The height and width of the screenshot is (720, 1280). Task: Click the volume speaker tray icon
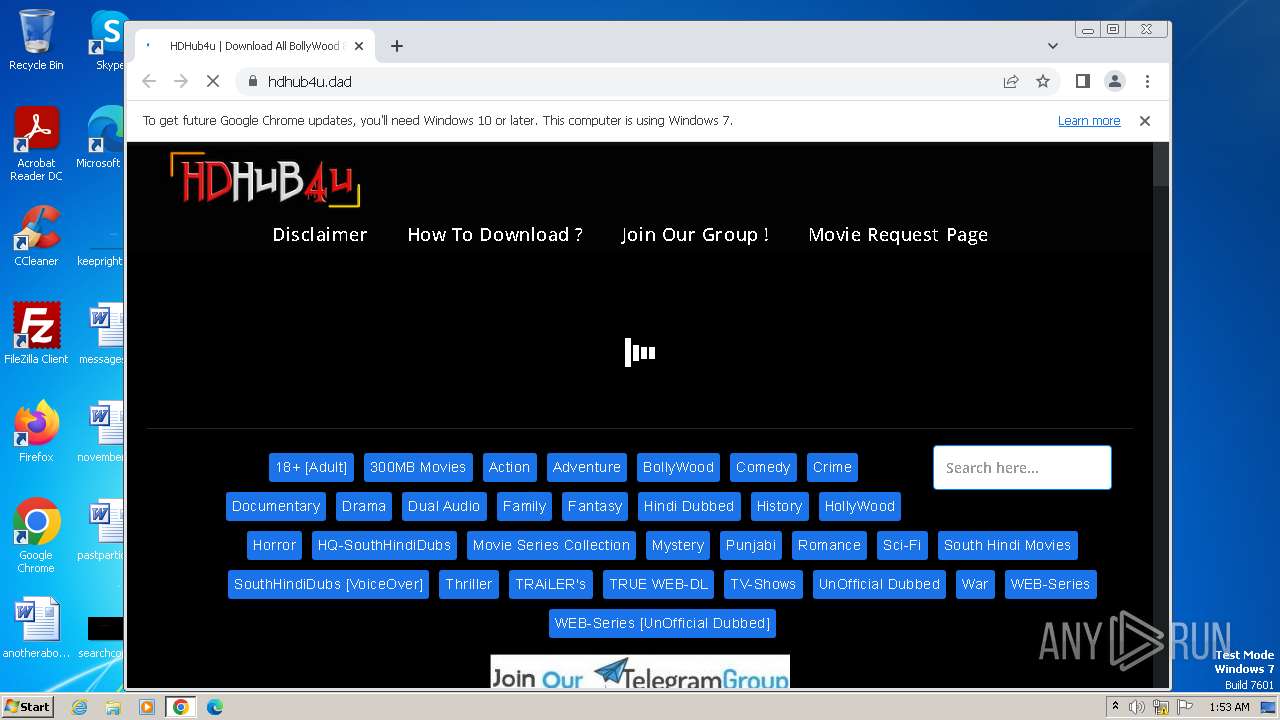[x=1137, y=707]
